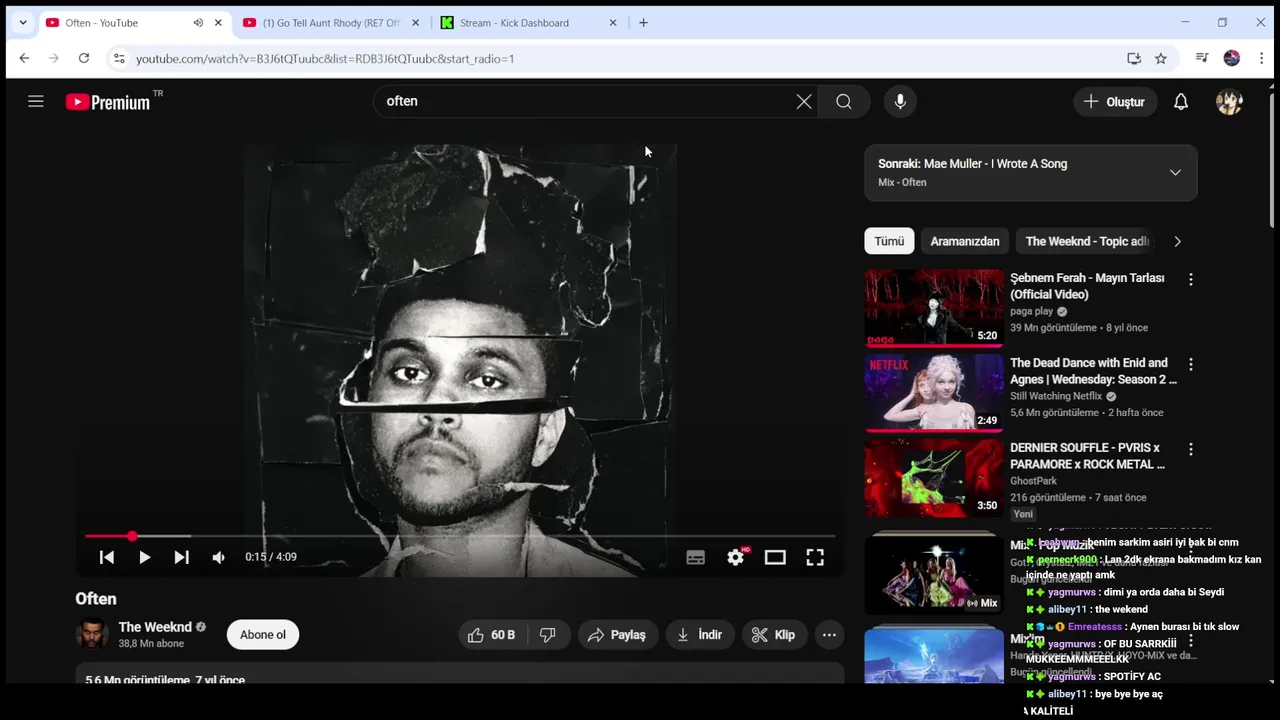Open options for Şebnem Ferah video
This screenshot has width=1280, height=720.
coord(1190,280)
